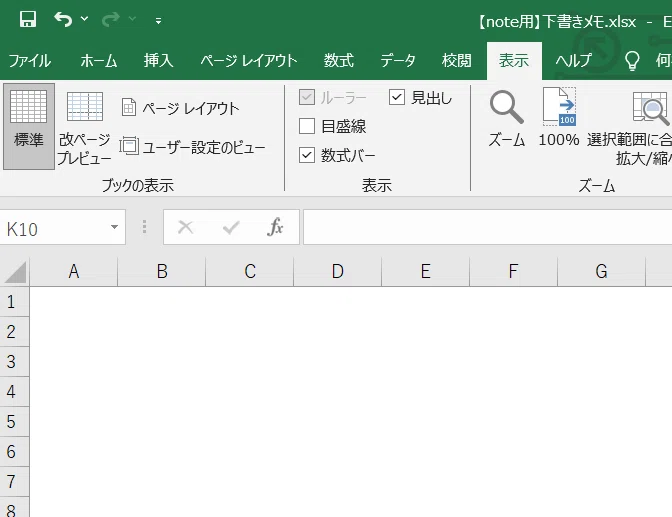
Task: Select column B header
Action: coord(162,271)
